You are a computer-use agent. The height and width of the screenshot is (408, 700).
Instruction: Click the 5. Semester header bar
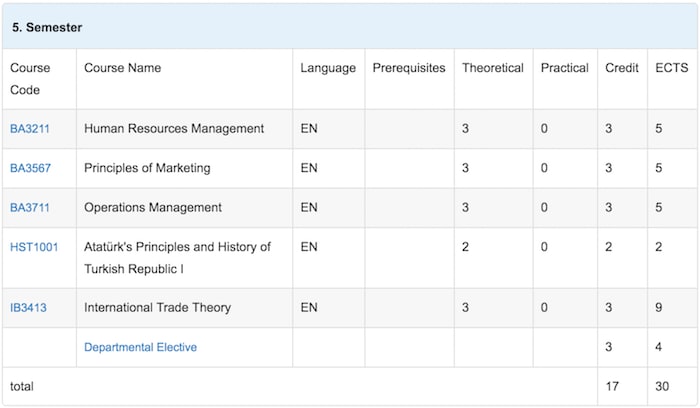[x=46, y=27]
